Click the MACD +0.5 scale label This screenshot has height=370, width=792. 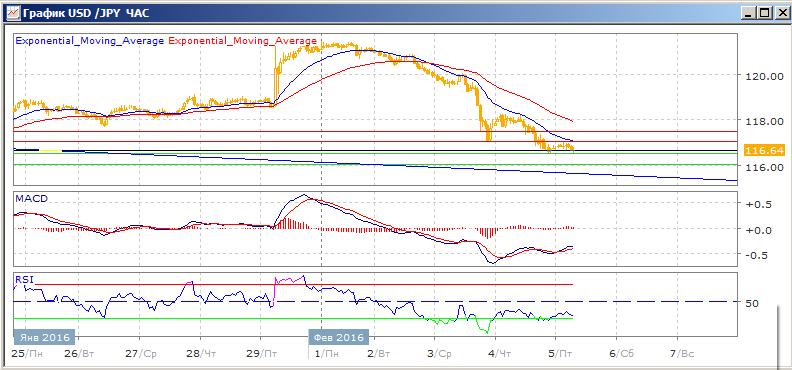coord(757,204)
